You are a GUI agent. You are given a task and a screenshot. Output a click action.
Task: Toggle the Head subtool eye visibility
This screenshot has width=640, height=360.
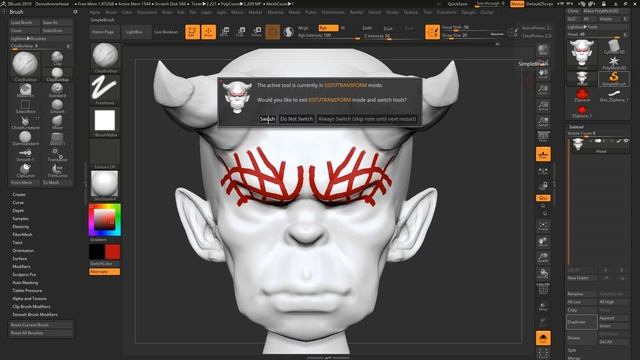(626, 141)
